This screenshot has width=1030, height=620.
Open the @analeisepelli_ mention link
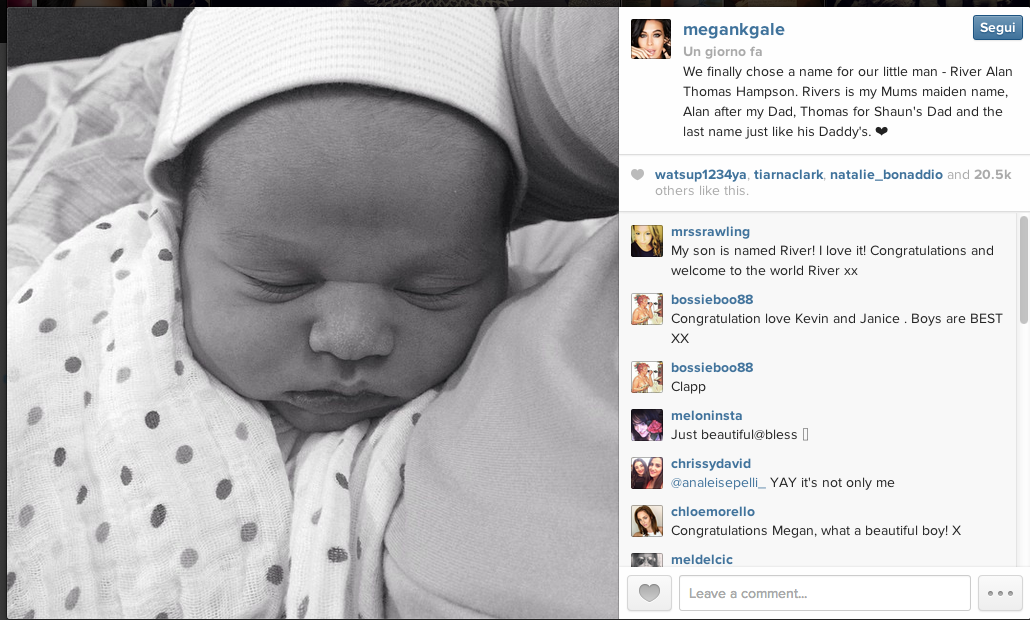point(718,483)
